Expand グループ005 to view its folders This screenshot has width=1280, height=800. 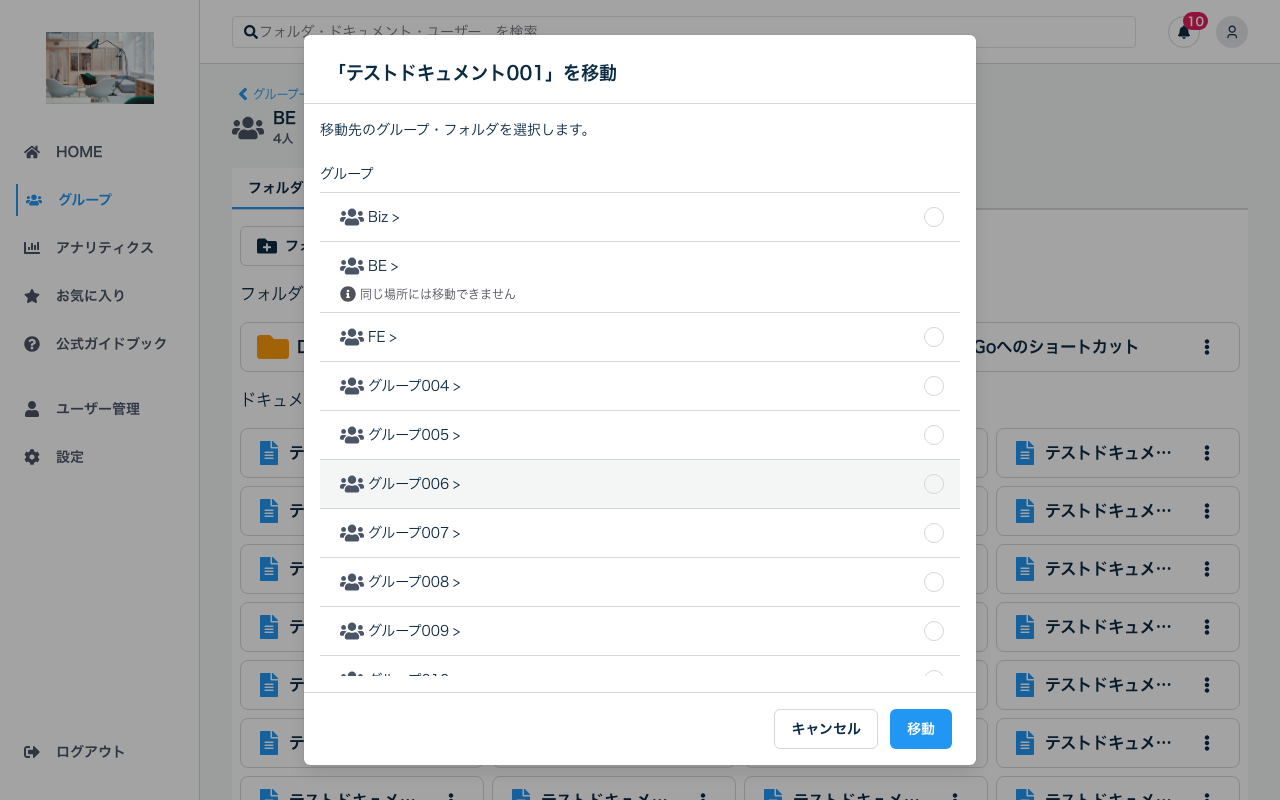click(x=456, y=435)
